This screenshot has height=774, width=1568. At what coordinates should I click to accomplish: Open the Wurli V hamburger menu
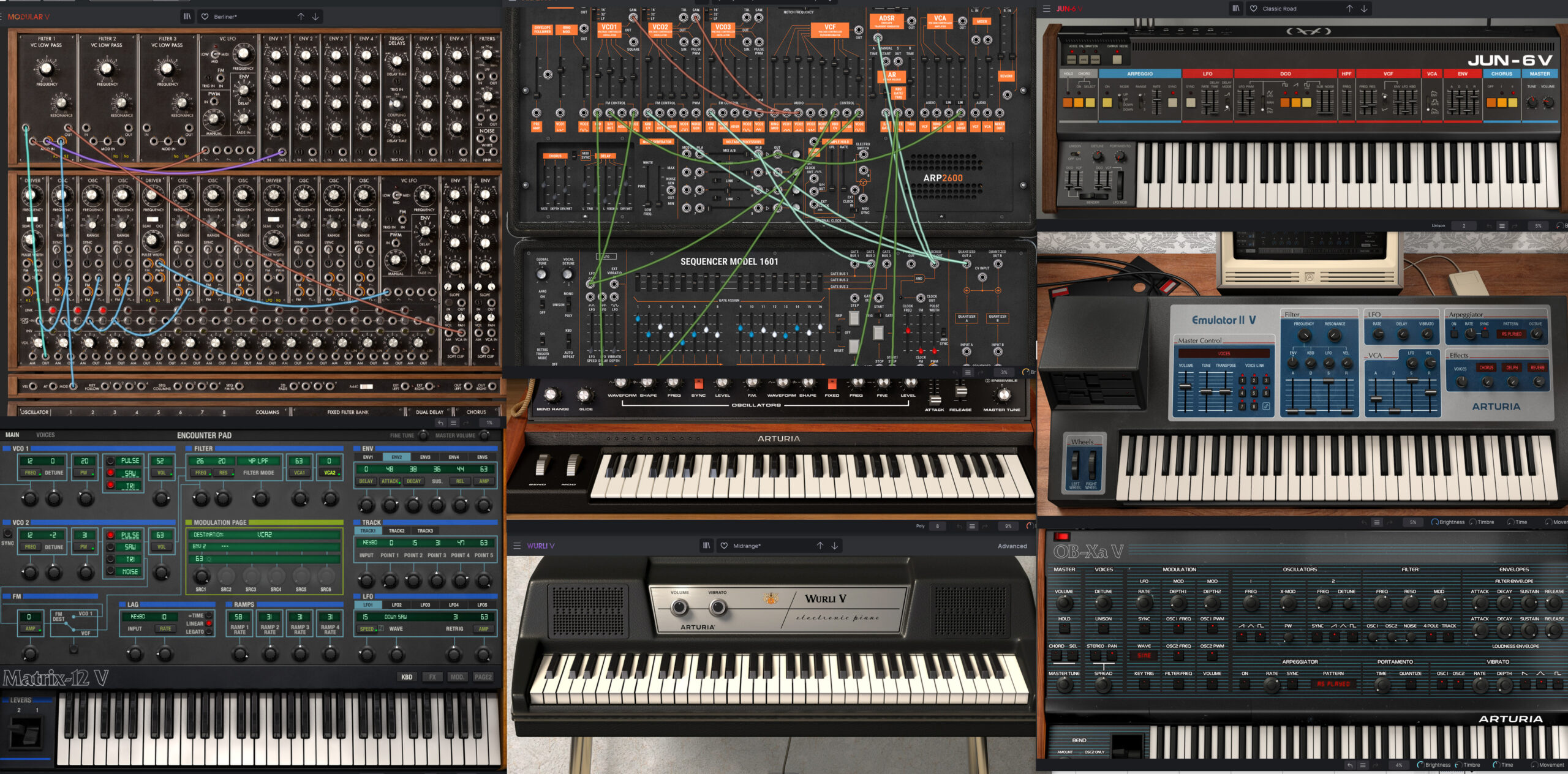pos(517,546)
